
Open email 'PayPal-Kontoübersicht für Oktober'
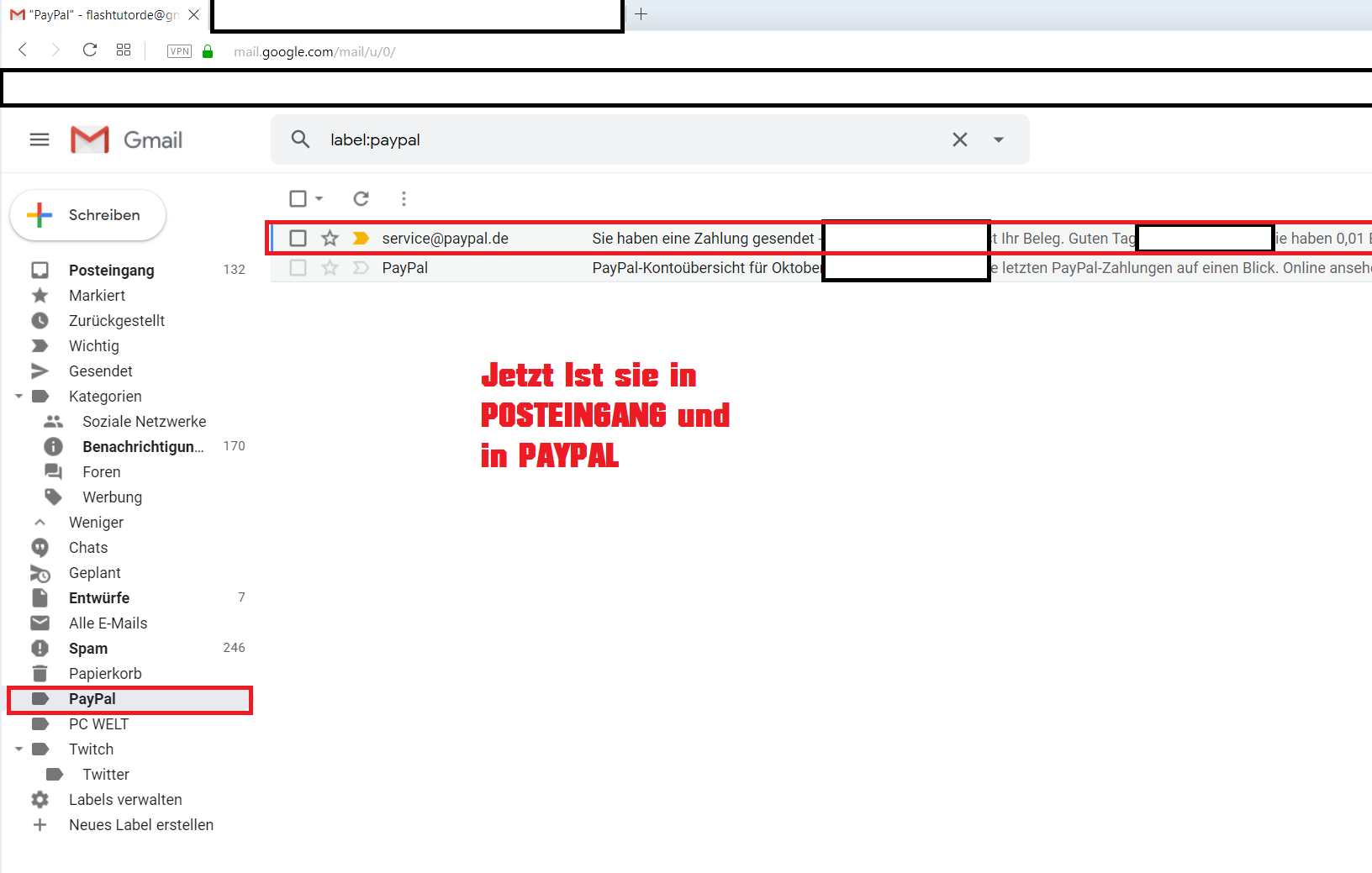707,267
